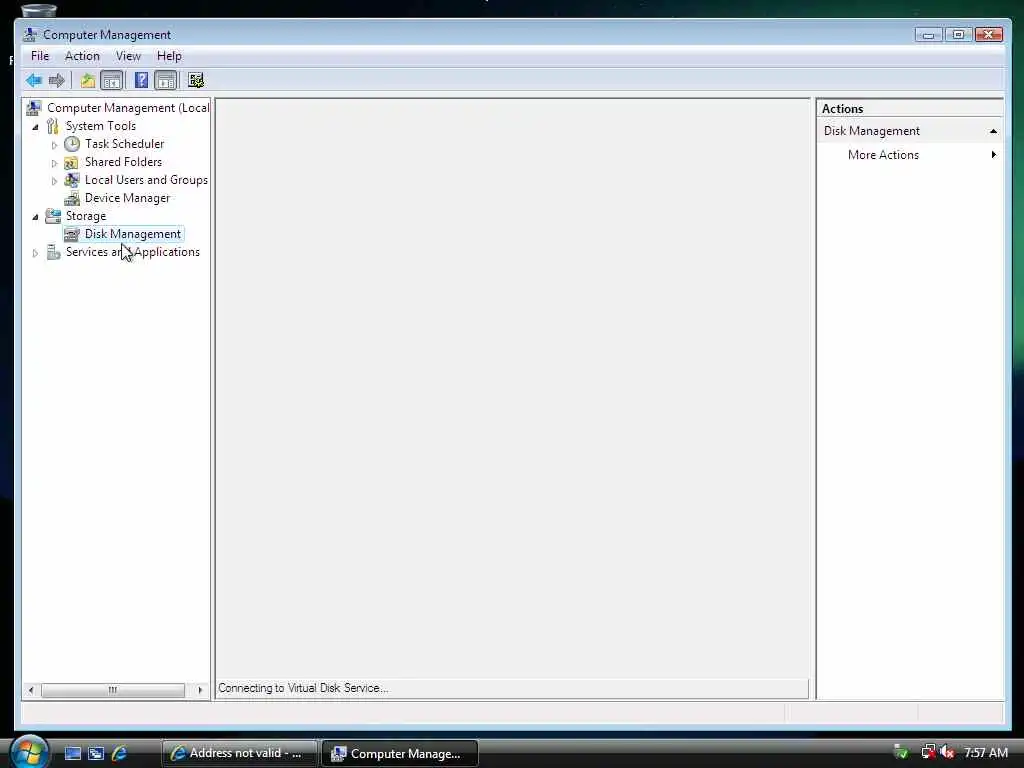
Task: Select Shared Folders in the tree
Action: tap(123, 162)
